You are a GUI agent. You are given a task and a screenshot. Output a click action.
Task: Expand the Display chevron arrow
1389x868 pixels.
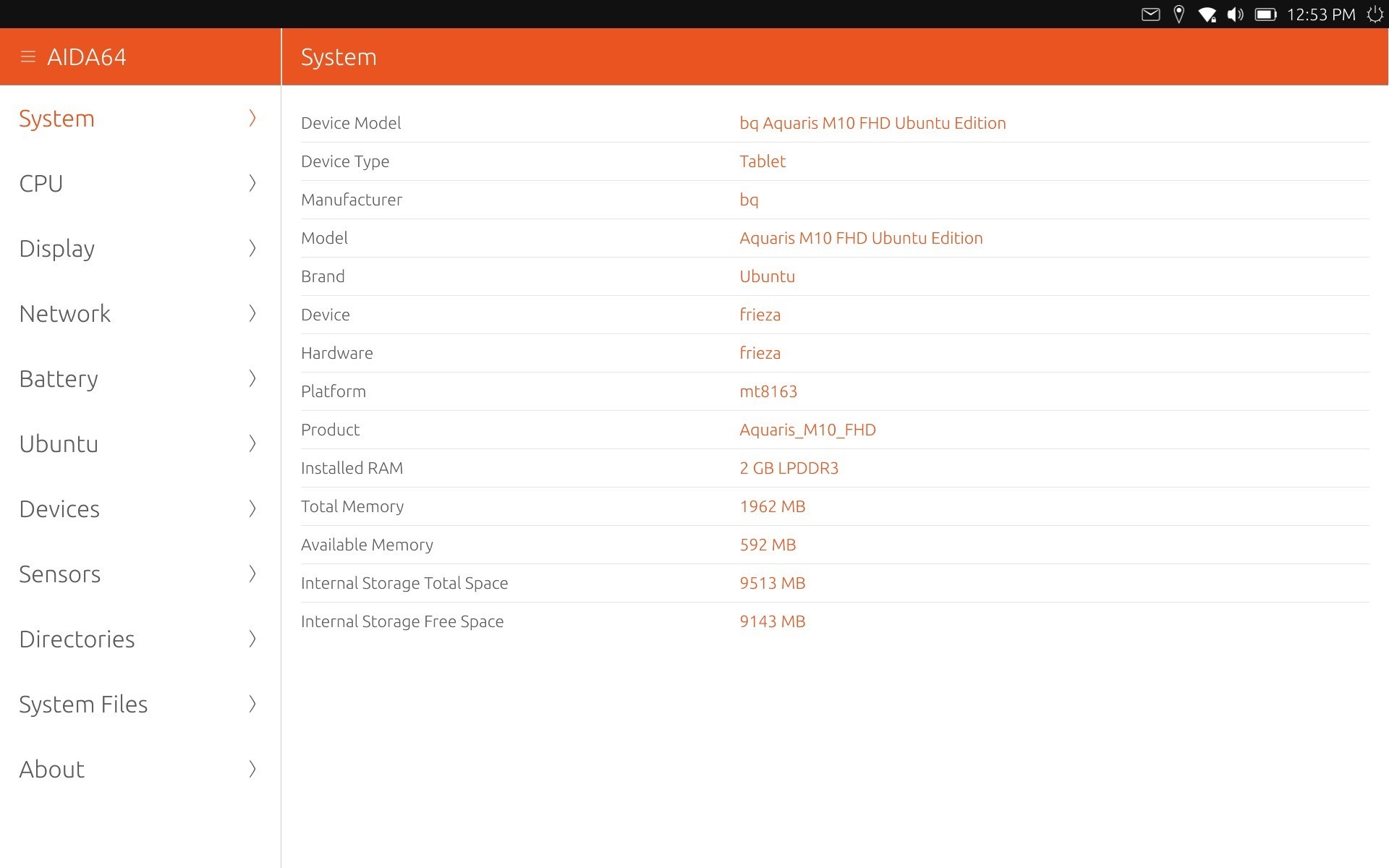pos(252,248)
